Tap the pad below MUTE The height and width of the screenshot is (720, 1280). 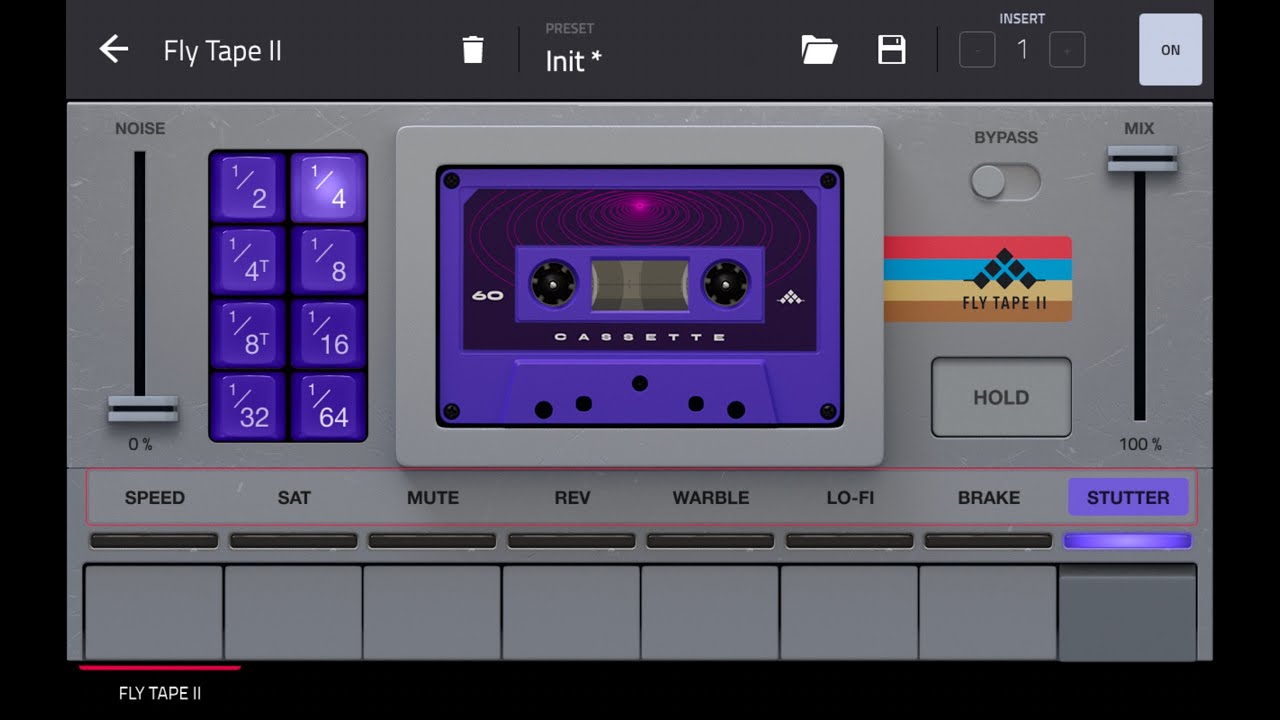pos(432,612)
